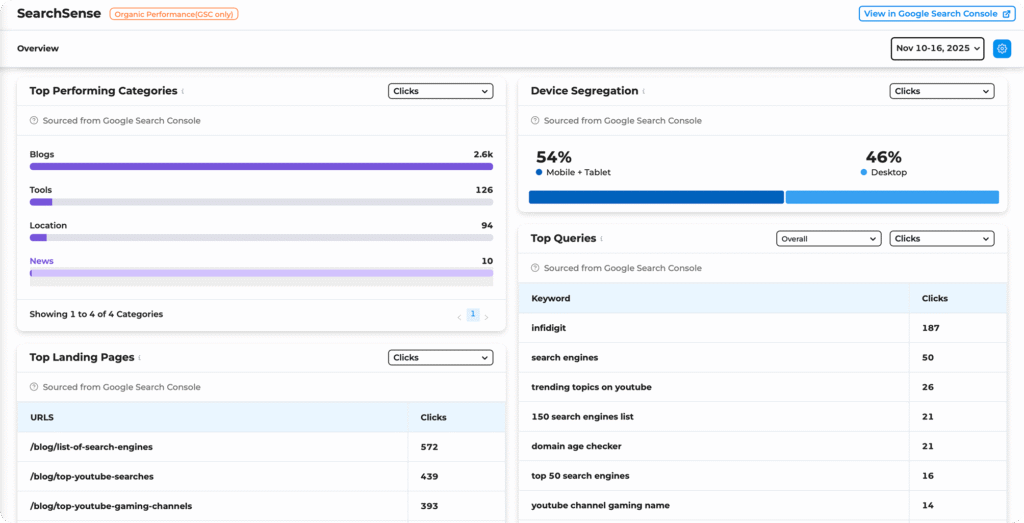Go to next page of categories
This screenshot has width=1024, height=523.
click(x=487, y=315)
